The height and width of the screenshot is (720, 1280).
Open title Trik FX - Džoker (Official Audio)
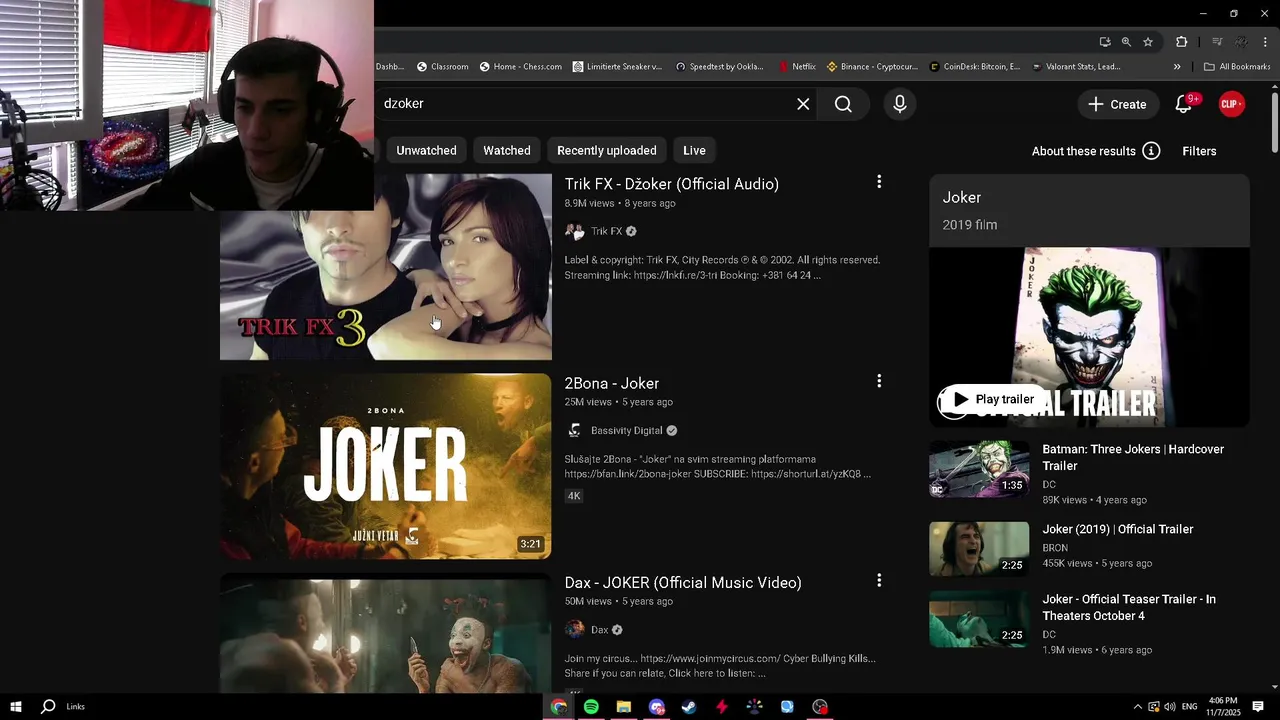(x=672, y=184)
